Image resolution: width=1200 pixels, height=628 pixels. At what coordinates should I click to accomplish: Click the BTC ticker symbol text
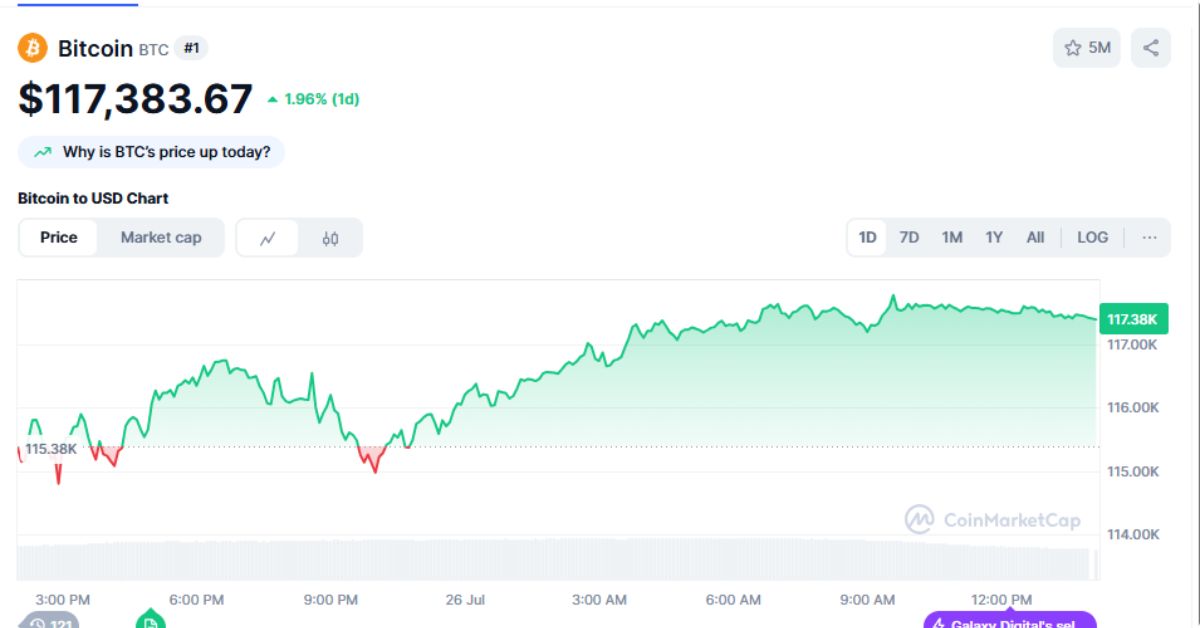153,49
